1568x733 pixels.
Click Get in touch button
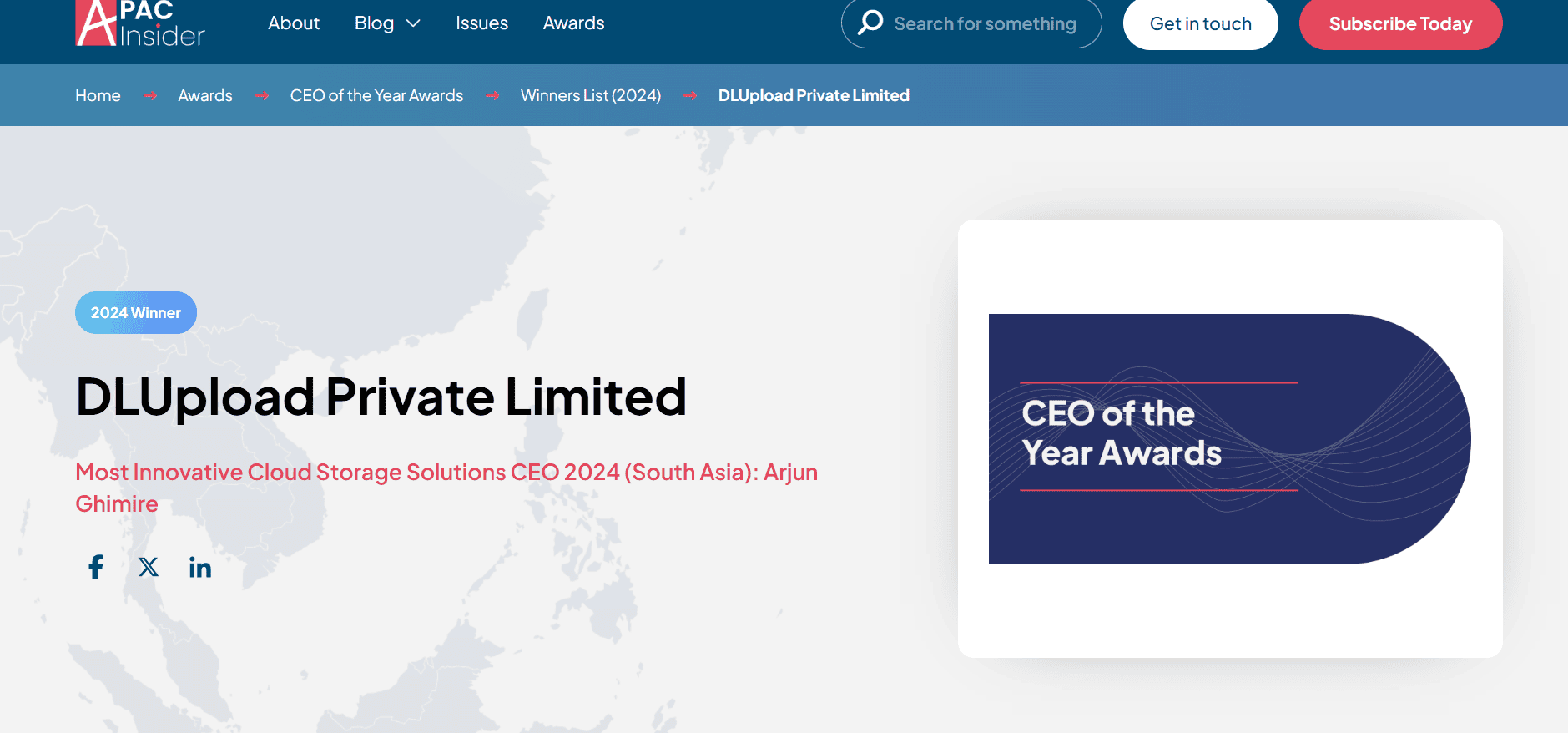click(x=1200, y=24)
